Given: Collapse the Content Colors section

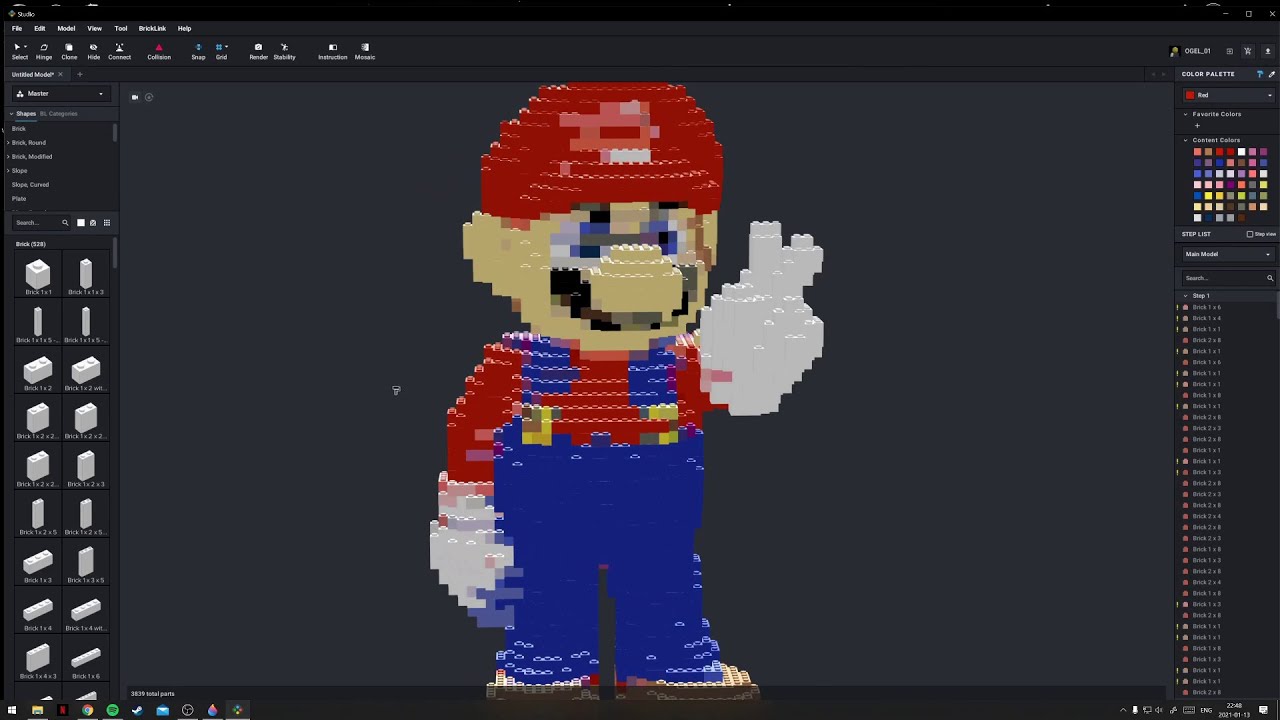Looking at the screenshot, I should 1186,140.
